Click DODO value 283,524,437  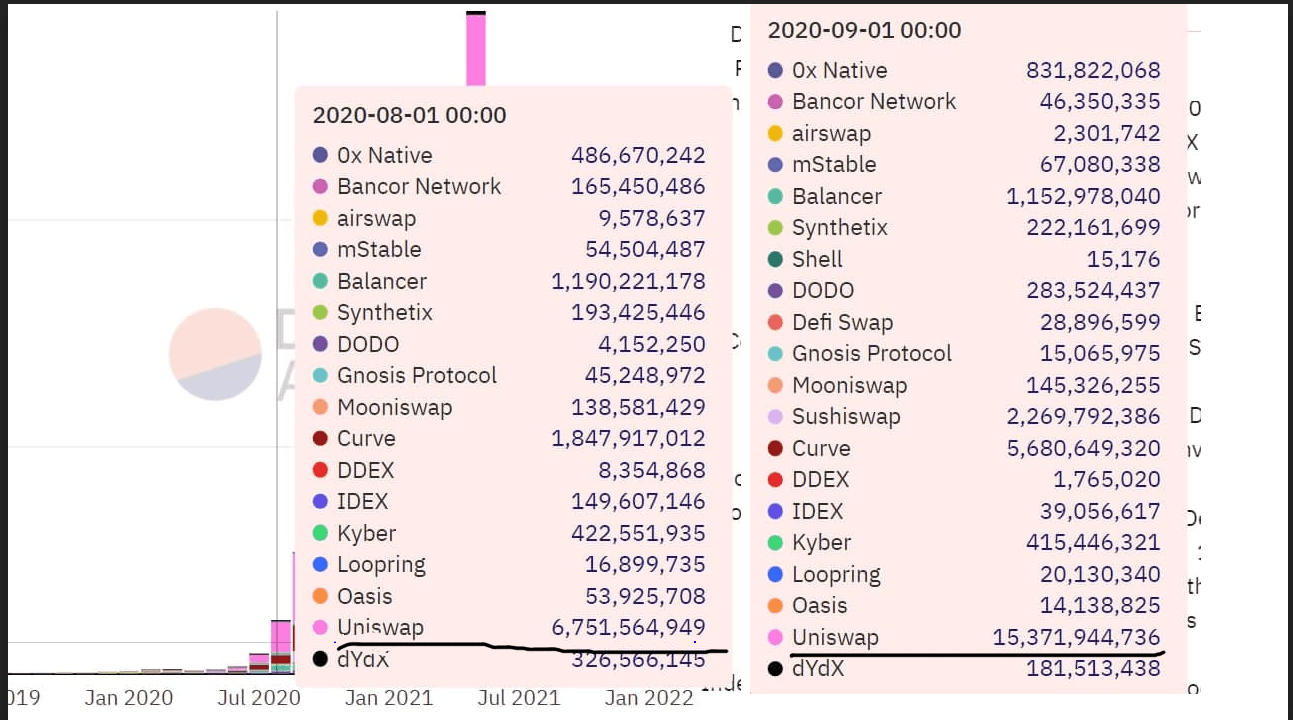coord(1093,291)
